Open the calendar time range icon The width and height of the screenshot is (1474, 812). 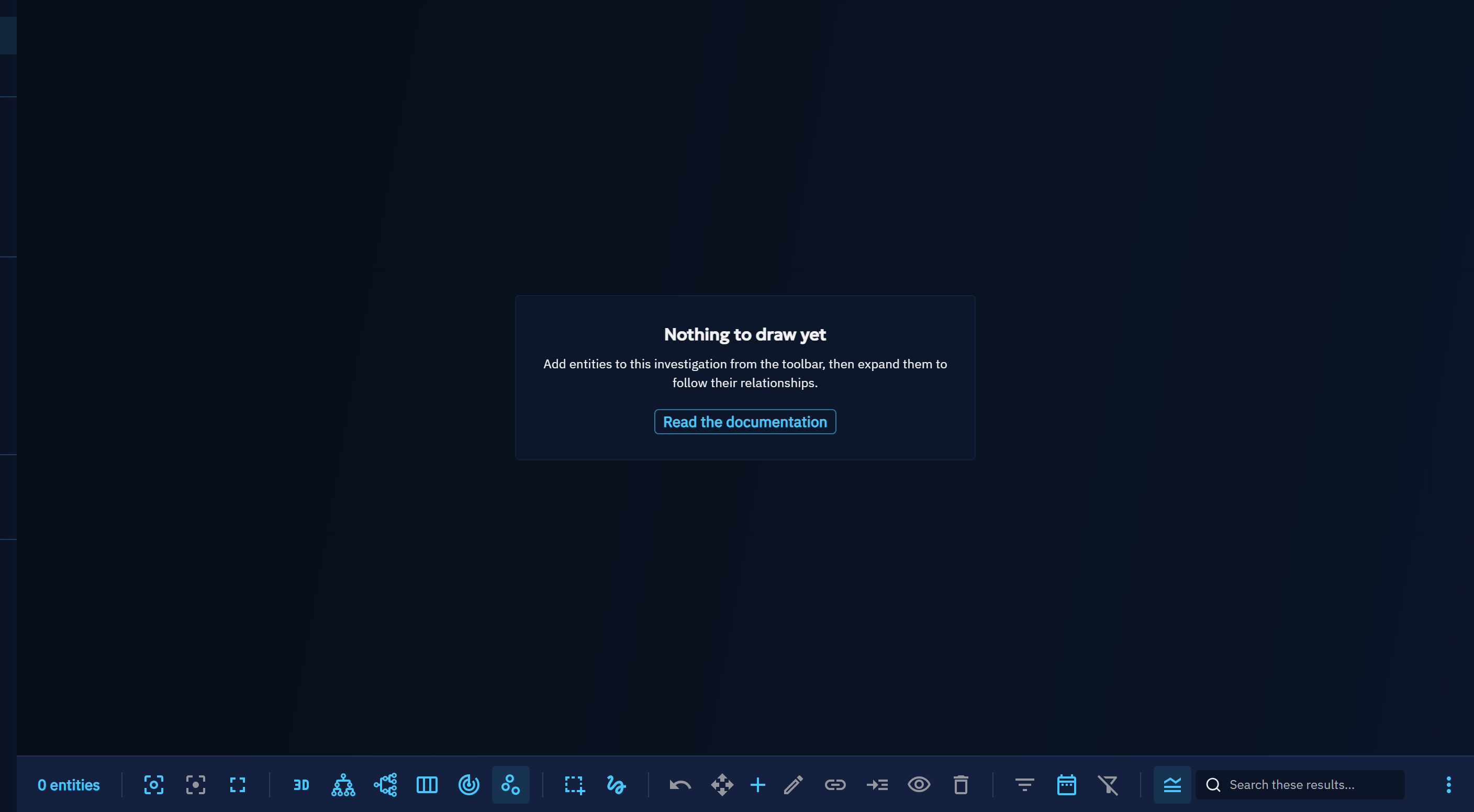click(x=1067, y=785)
